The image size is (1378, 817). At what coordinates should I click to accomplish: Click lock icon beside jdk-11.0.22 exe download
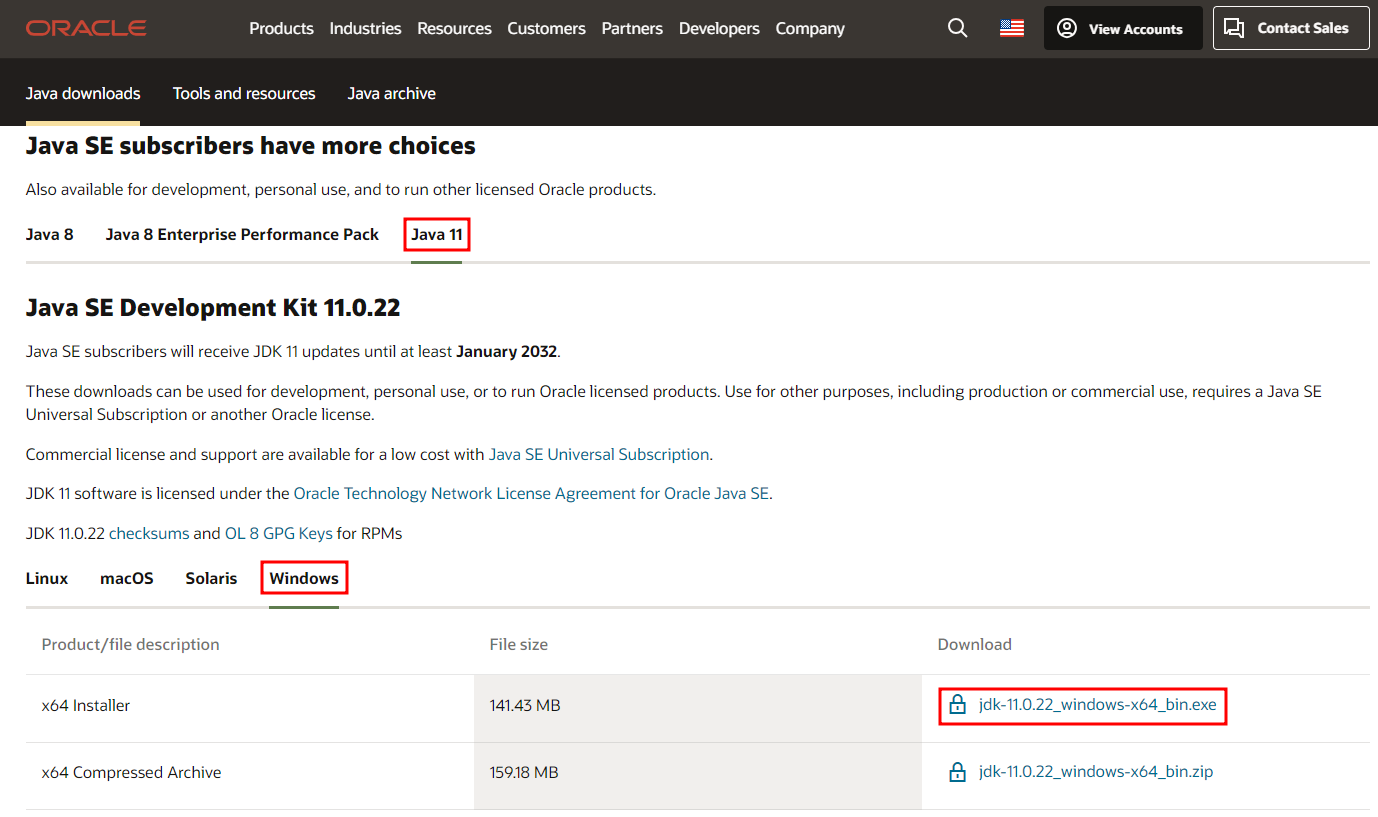tap(957, 705)
